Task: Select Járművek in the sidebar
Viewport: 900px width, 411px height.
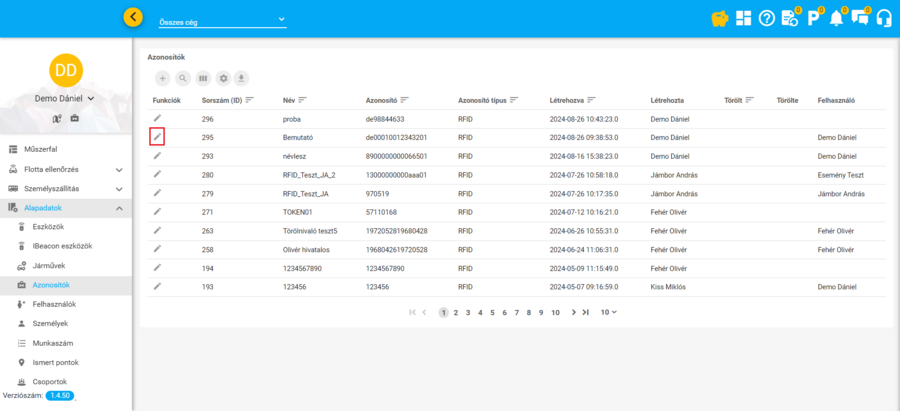Action: [49, 265]
